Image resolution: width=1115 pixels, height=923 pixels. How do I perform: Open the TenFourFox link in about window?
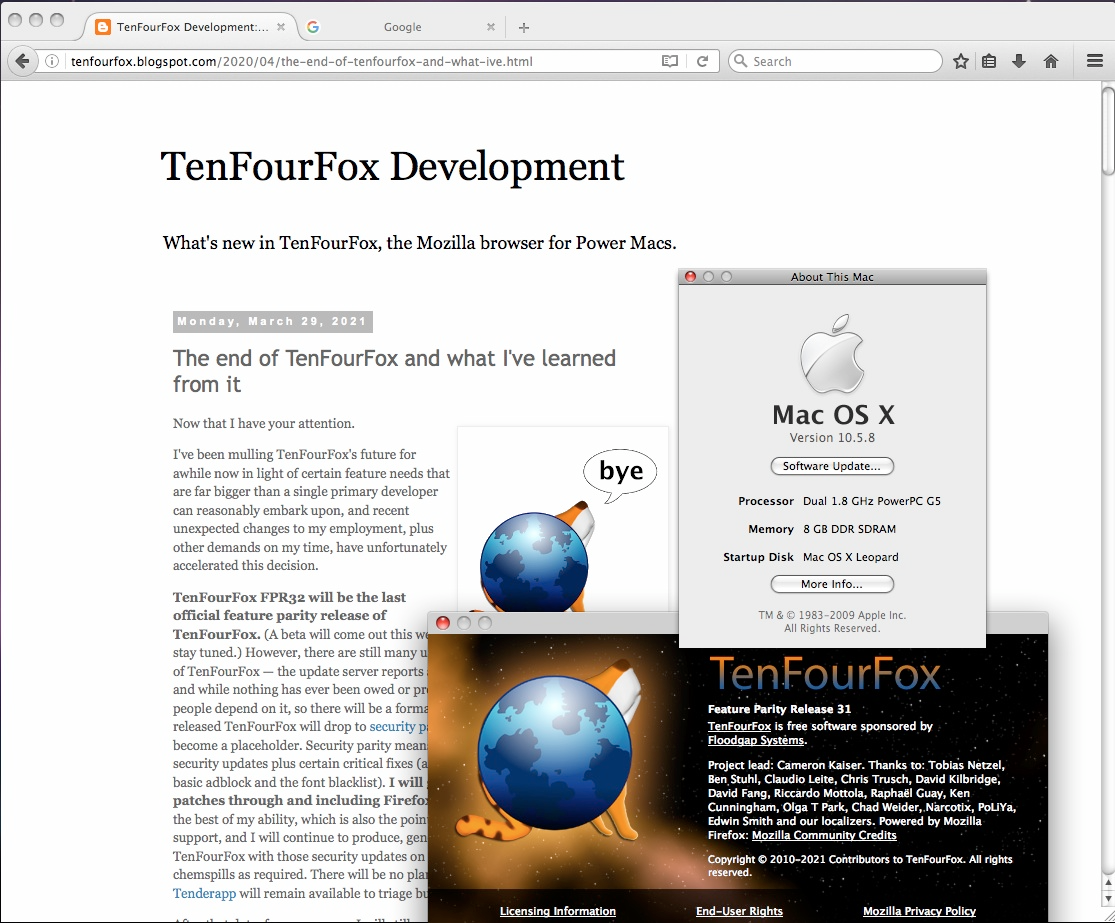tap(739, 726)
